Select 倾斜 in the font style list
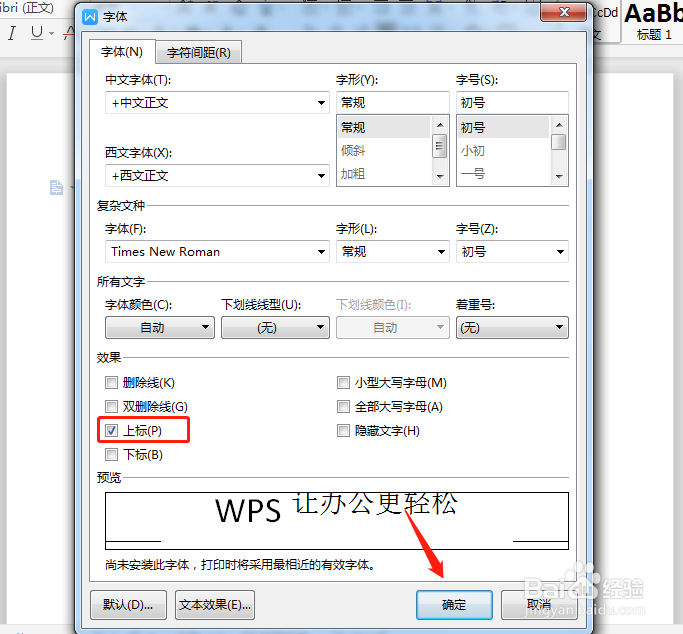The height and width of the screenshot is (634, 683). (x=384, y=151)
